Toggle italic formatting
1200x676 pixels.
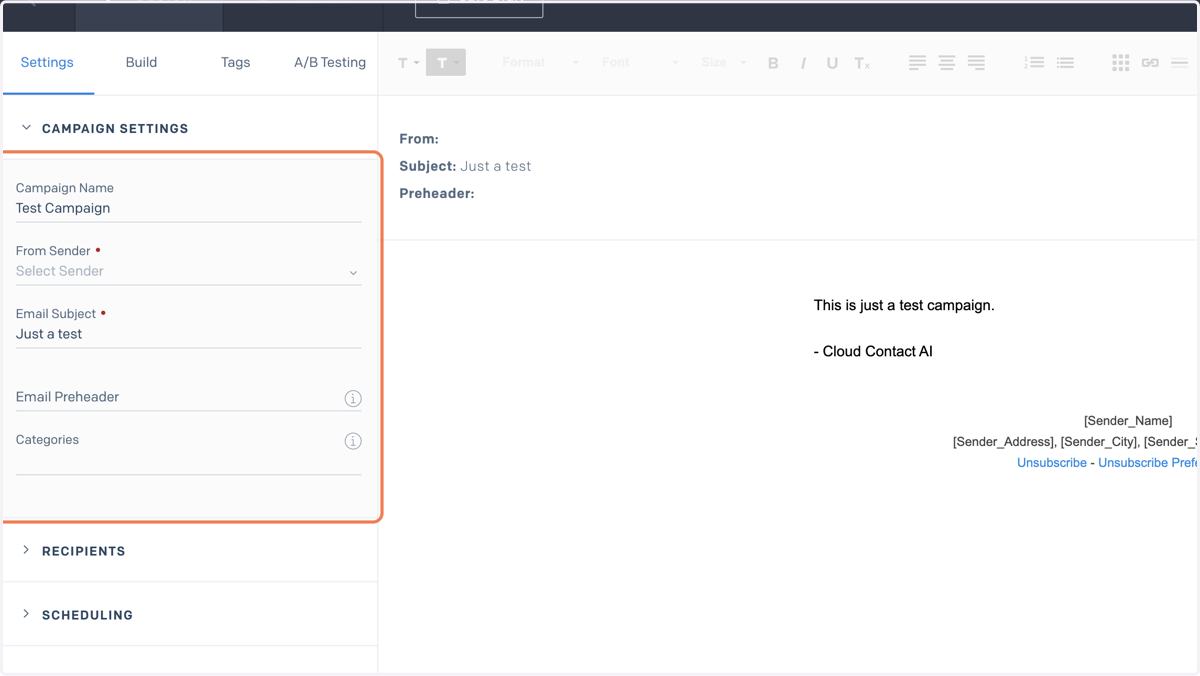[x=803, y=62]
